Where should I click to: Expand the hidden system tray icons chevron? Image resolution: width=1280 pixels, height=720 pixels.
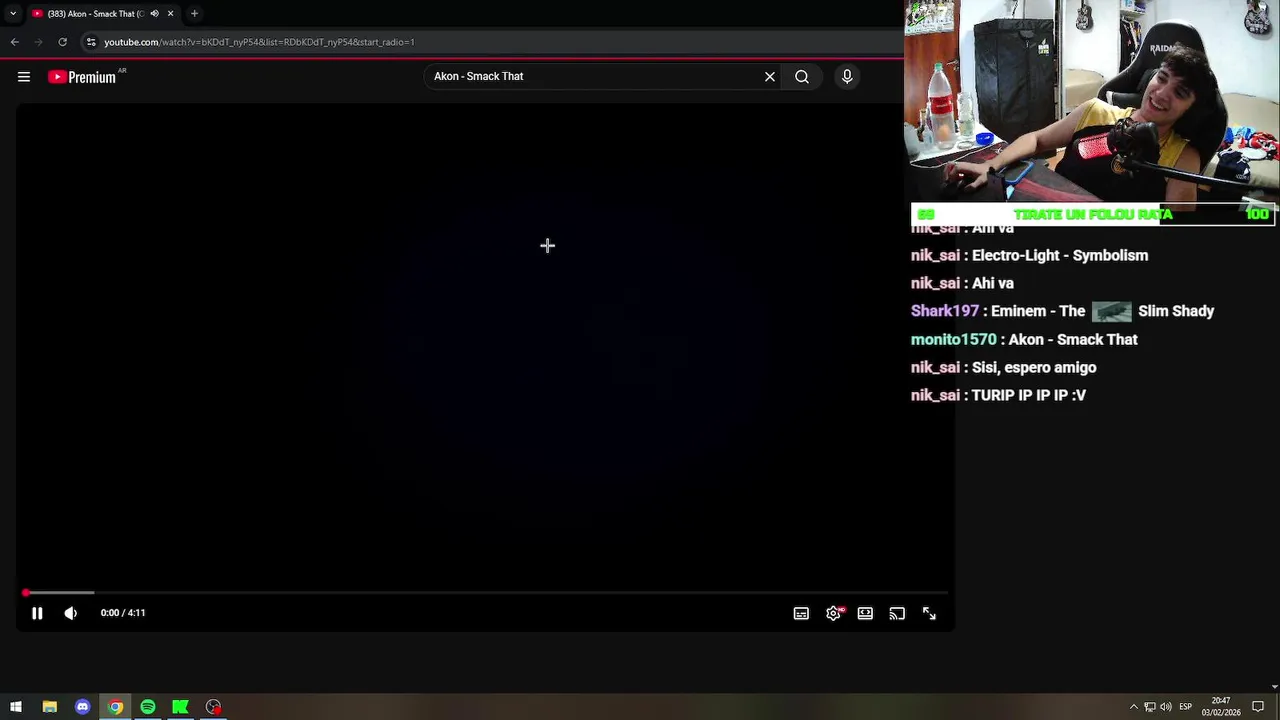click(x=1134, y=707)
